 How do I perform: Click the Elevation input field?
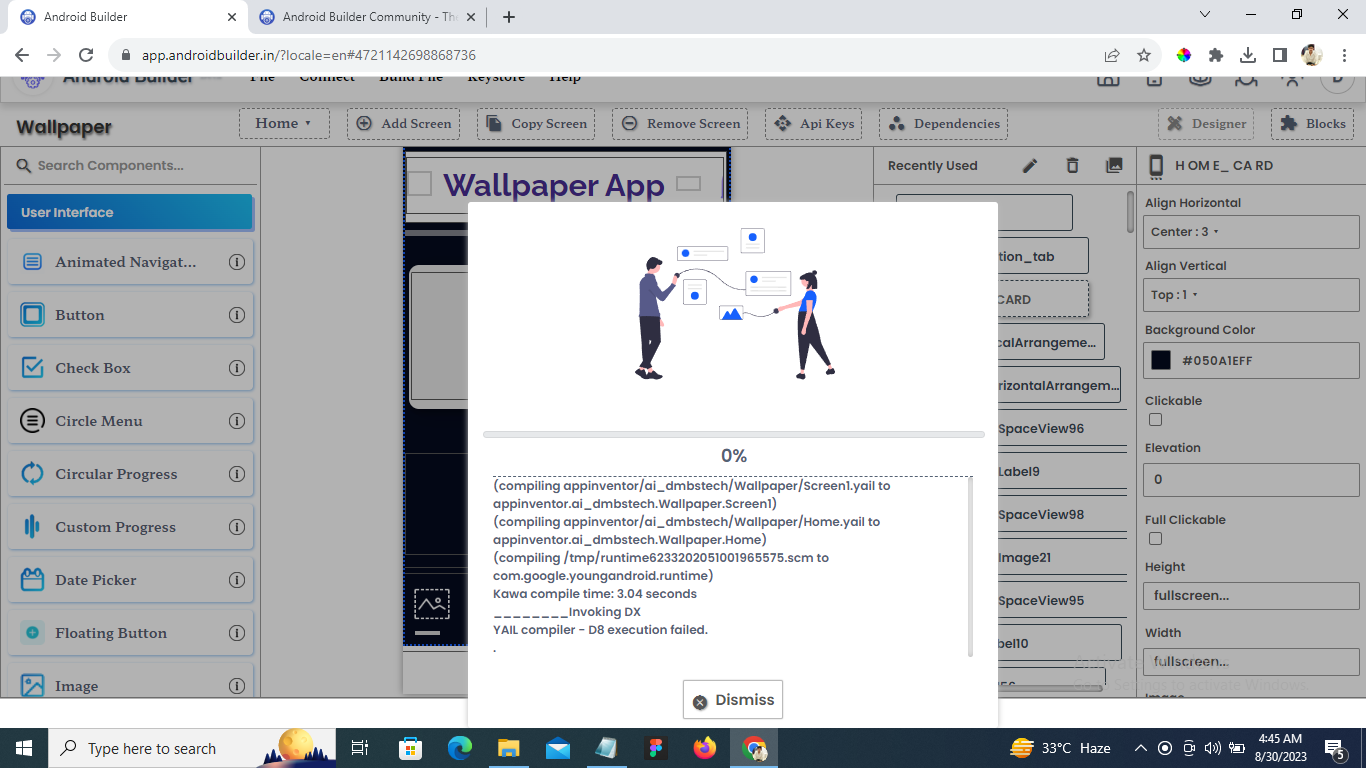[1251, 479]
